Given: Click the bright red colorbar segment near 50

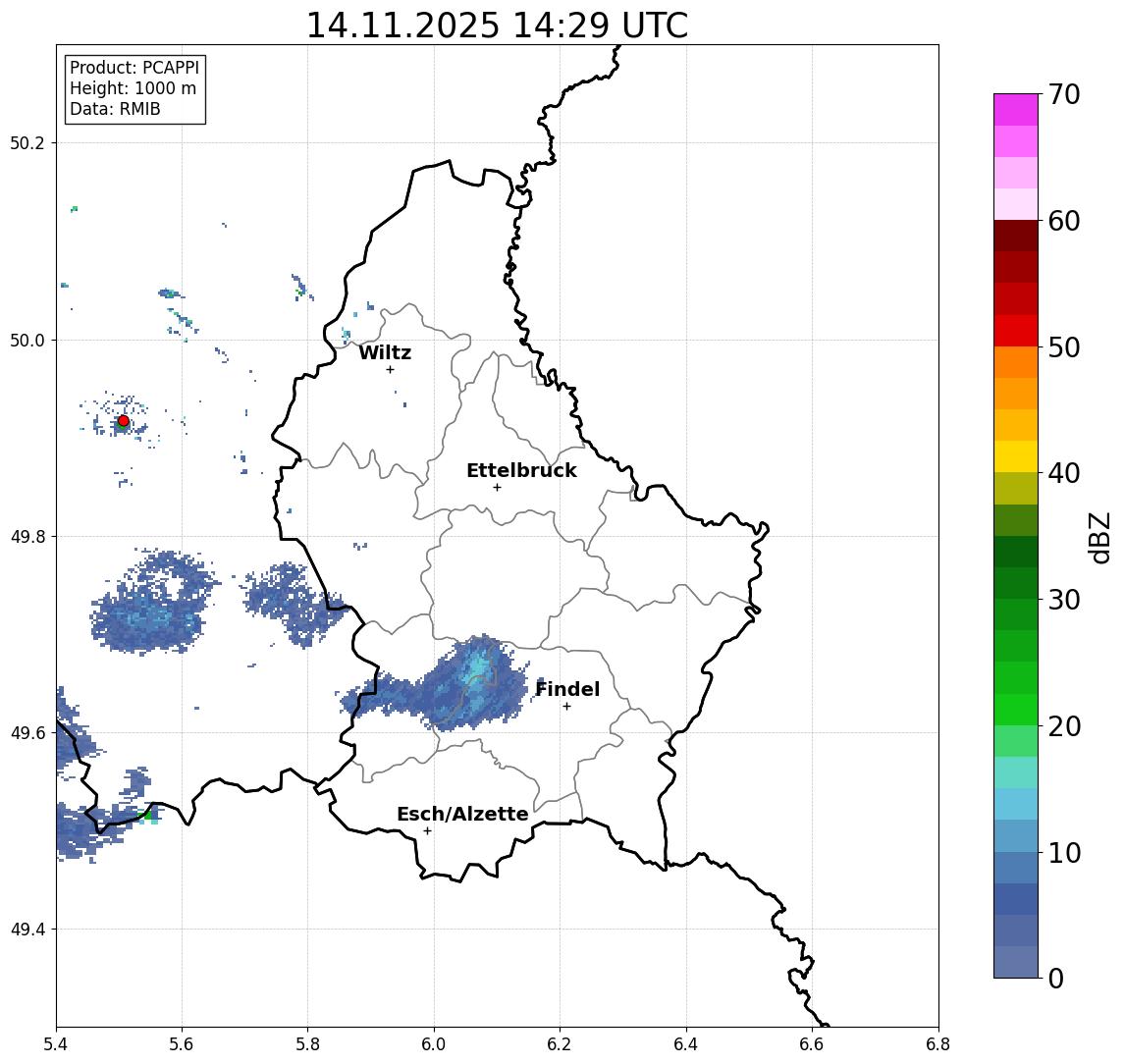Looking at the screenshot, I should tap(1016, 331).
